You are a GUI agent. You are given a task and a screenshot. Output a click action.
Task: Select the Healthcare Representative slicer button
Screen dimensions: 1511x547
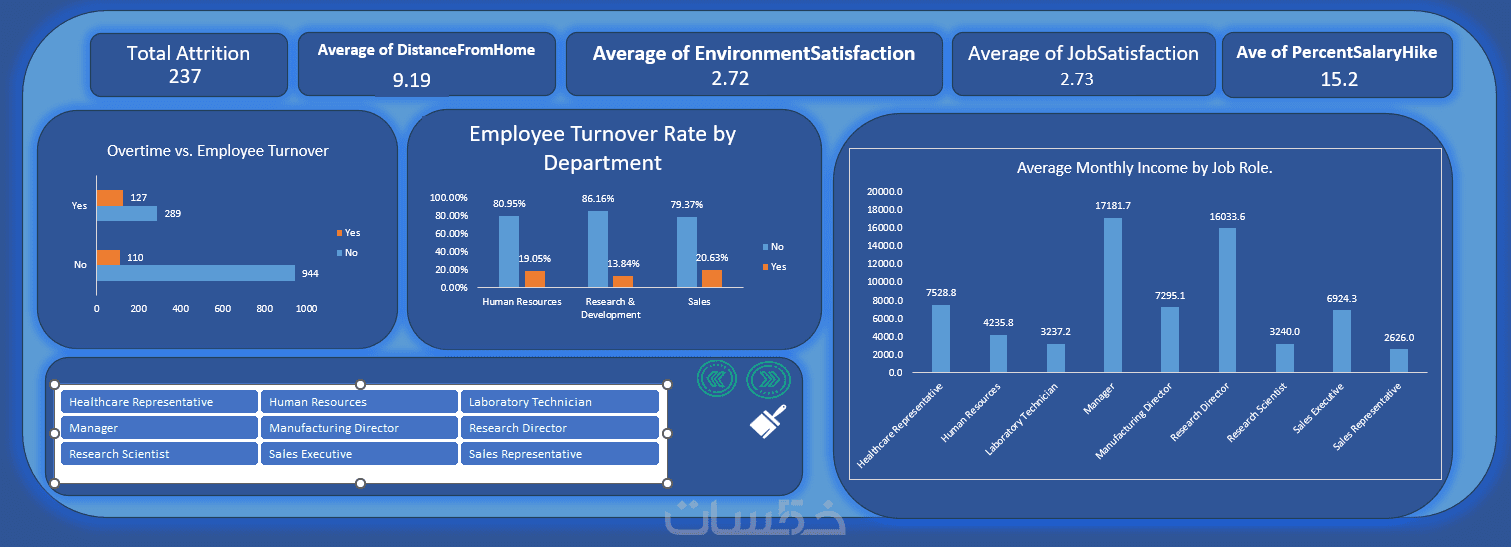tap(159, 402)
